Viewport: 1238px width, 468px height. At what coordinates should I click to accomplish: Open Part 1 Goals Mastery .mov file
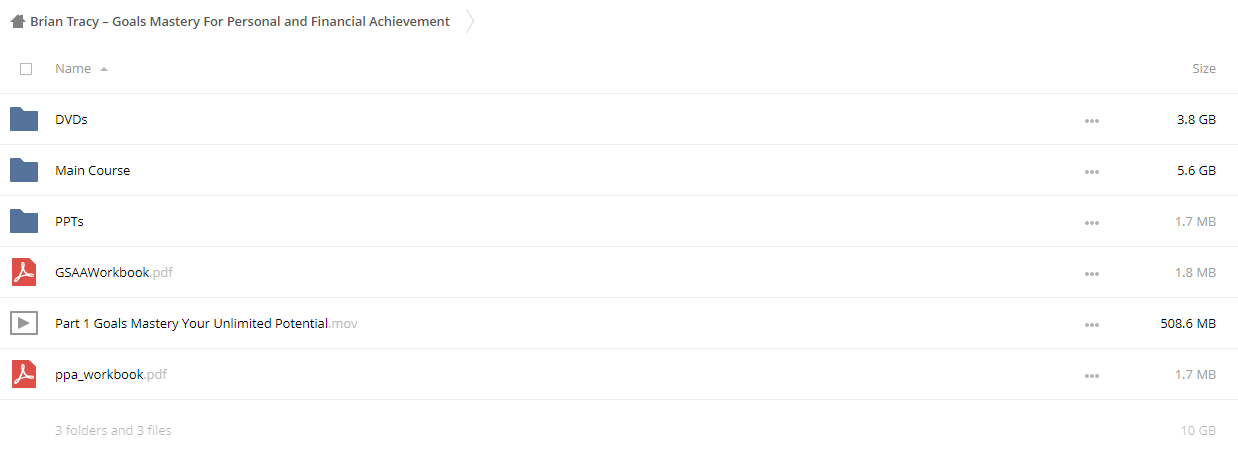point(206,323)
